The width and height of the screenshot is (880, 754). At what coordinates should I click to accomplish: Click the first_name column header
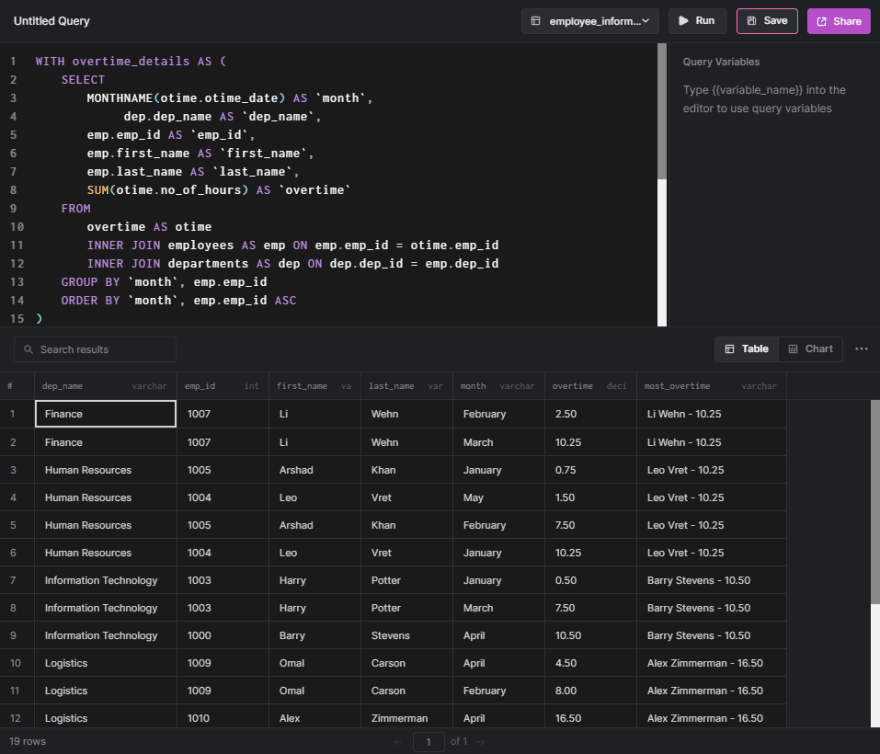315,386
